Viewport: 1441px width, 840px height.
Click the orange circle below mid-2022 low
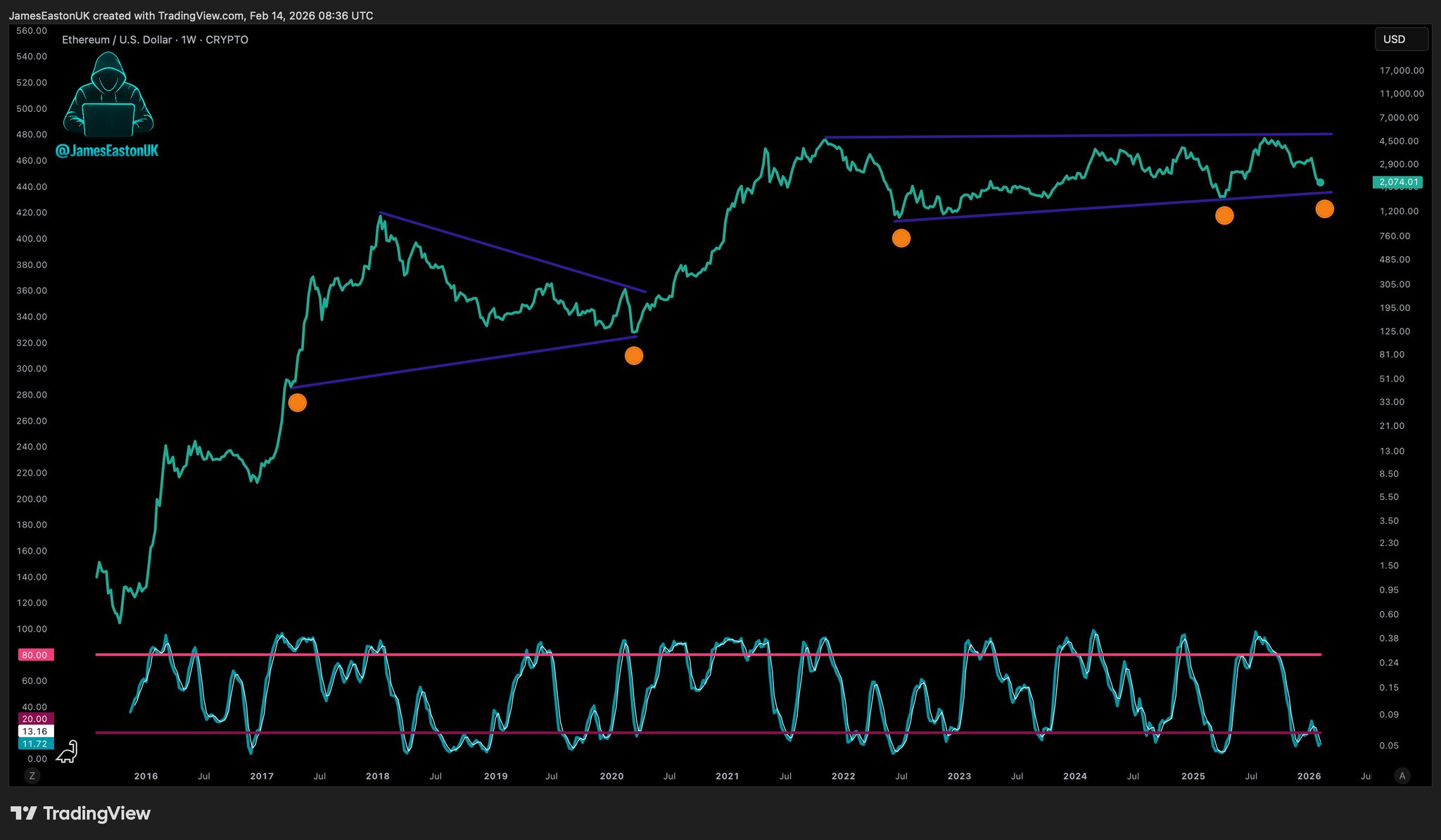pyautogui.click(x=901, y=238)
